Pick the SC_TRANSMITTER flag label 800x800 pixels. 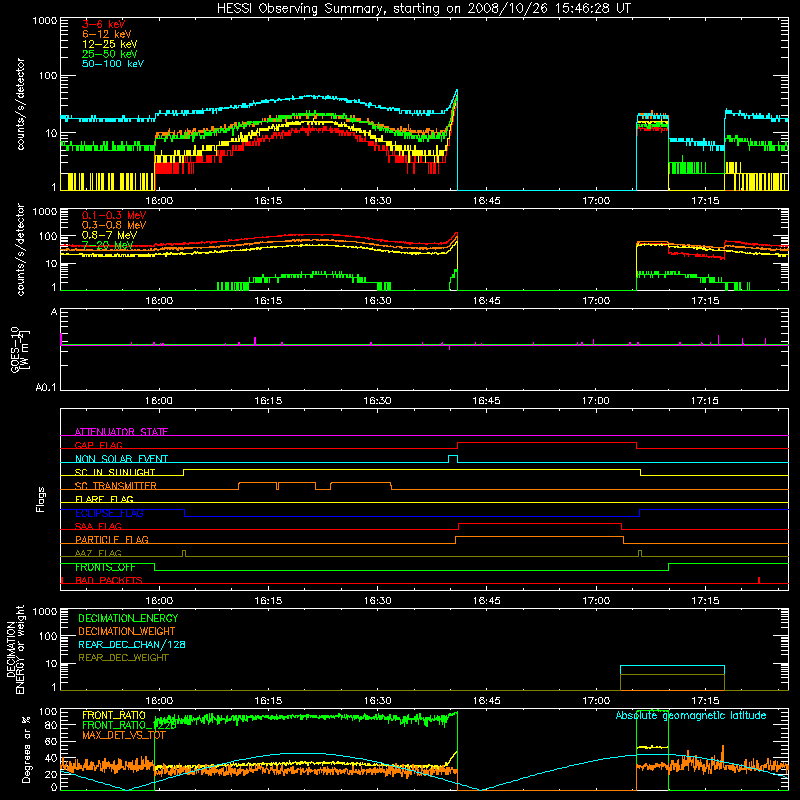[116, 486]
